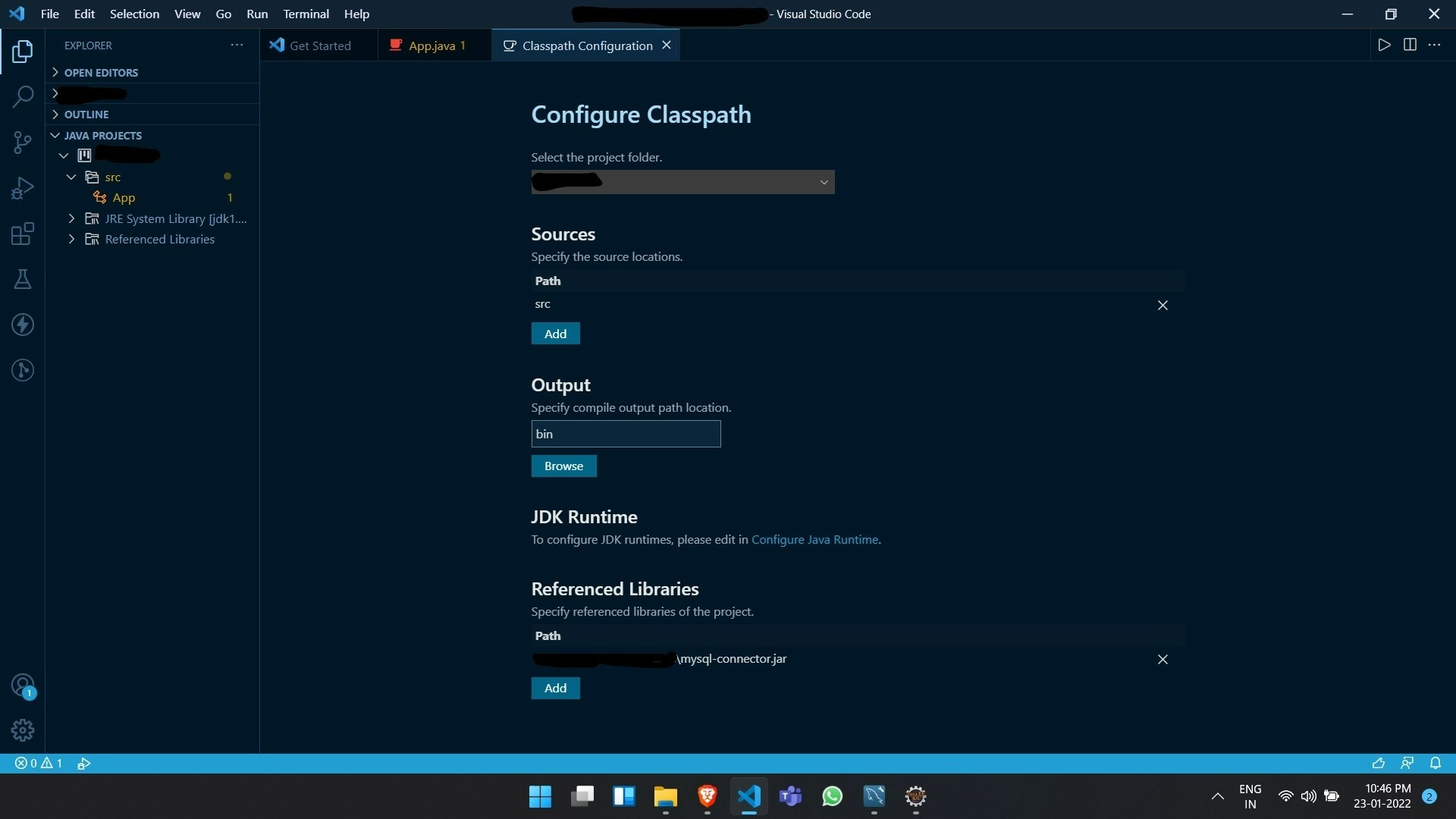Open the Testing flask view

[x=23, y=279]
